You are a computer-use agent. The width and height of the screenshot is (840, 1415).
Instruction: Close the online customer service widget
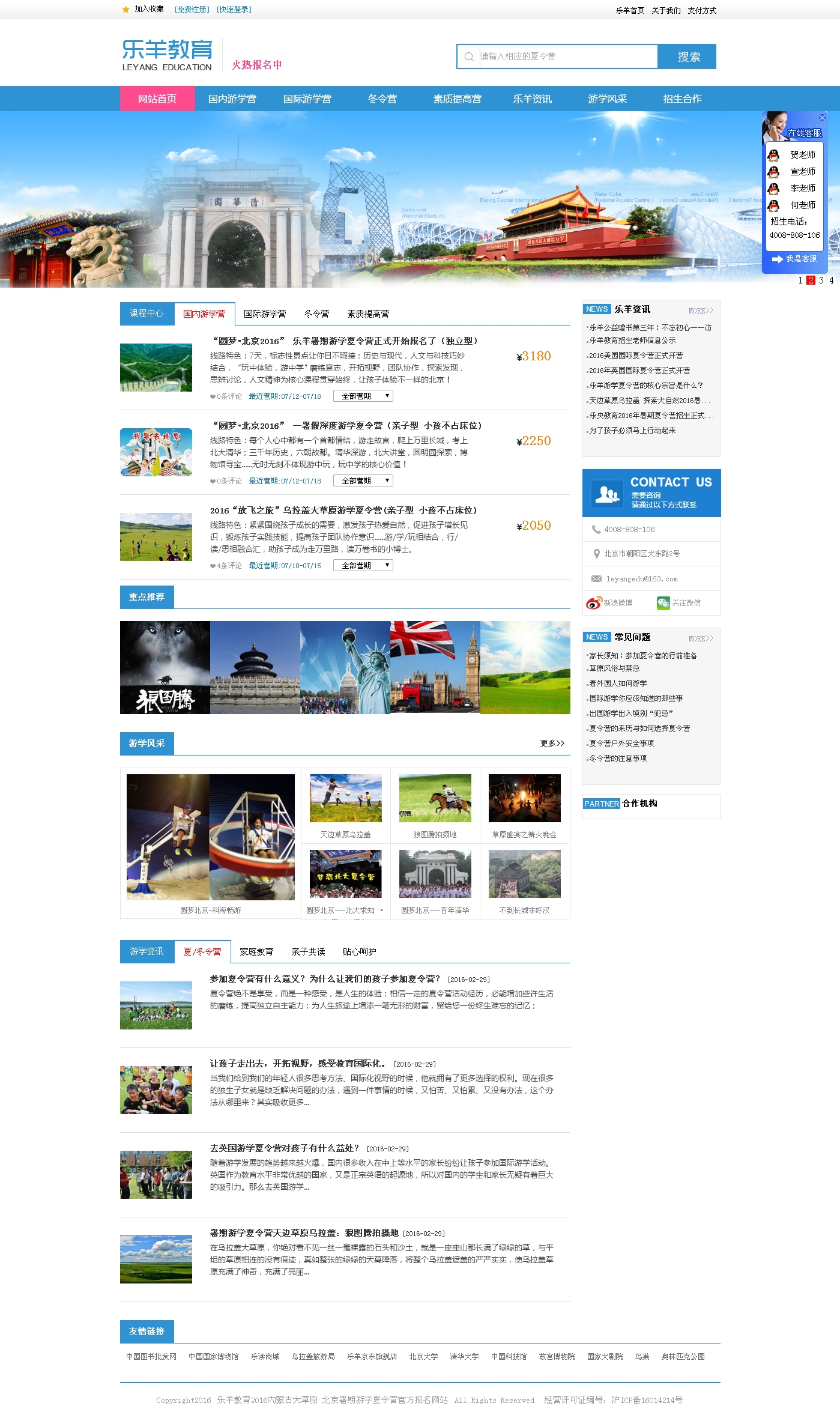click(x=822, y=118)
